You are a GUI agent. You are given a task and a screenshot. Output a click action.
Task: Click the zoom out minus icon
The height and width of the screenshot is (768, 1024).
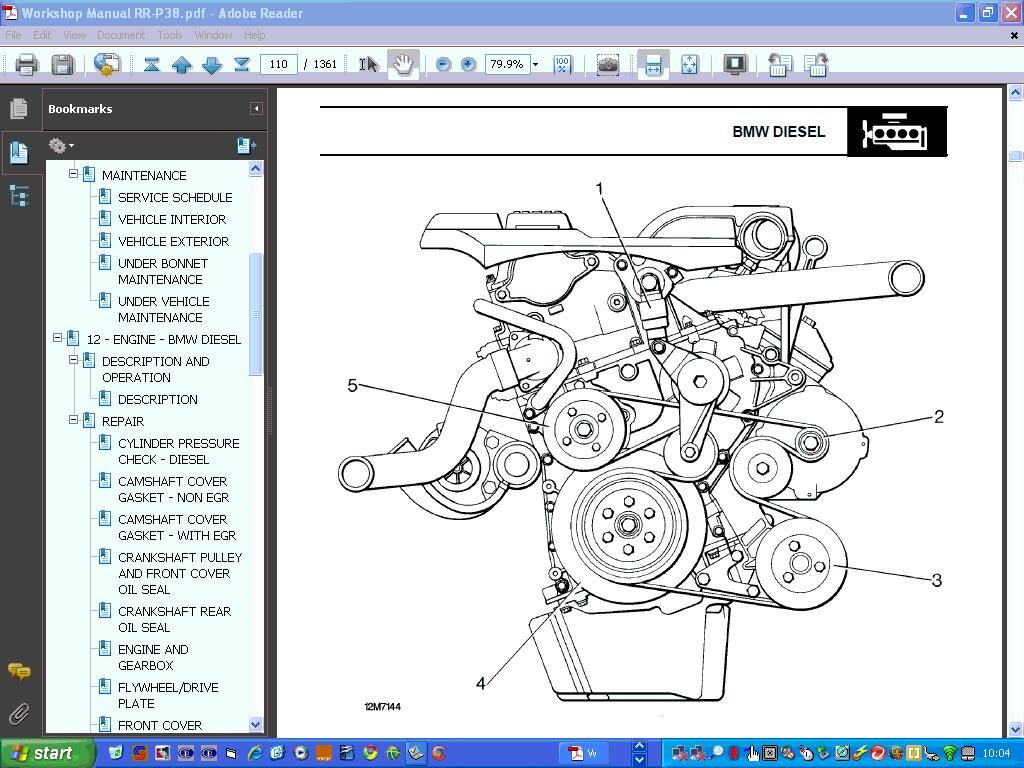coord(443,64)
